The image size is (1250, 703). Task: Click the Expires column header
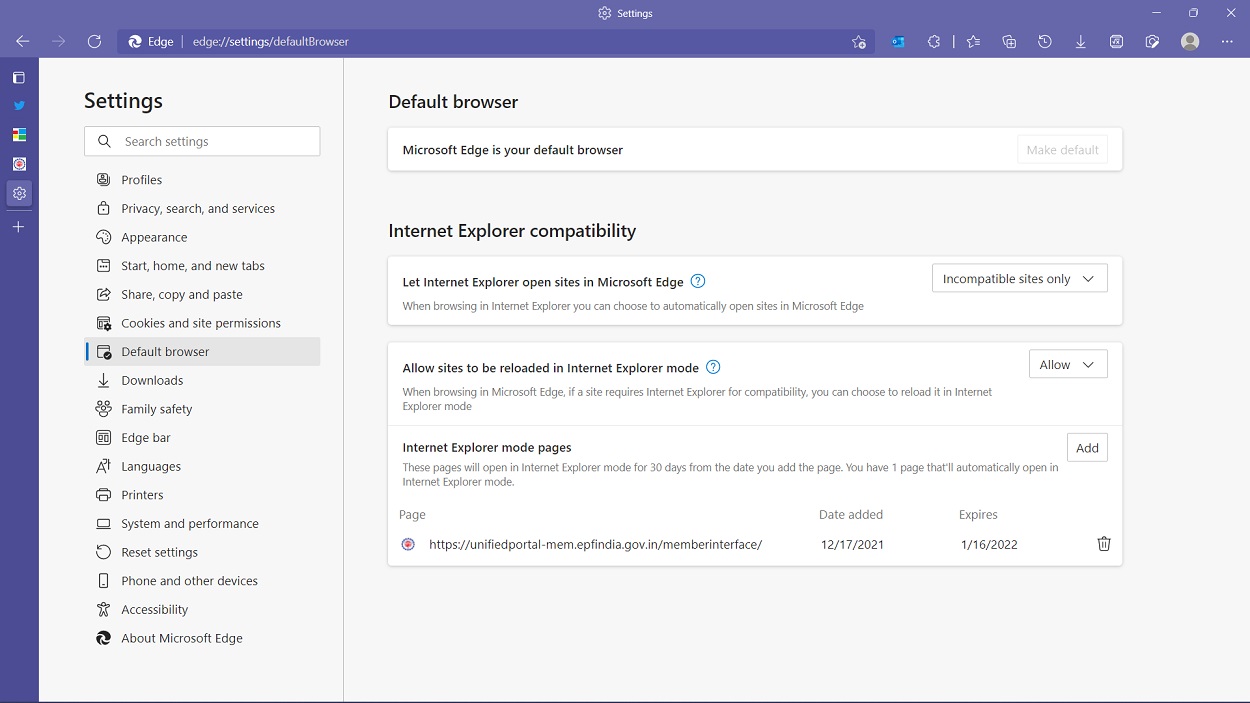(978, 515)
